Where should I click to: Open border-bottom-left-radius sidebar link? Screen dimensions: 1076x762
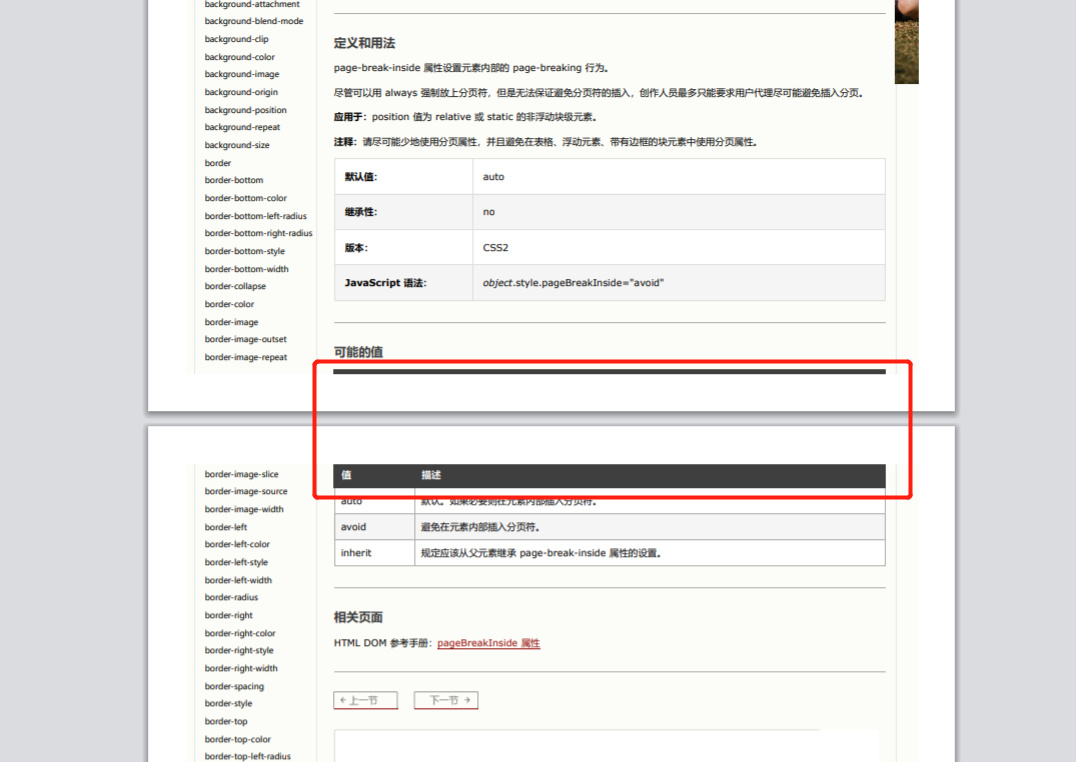pyautogui.click(x=256, y=216)
